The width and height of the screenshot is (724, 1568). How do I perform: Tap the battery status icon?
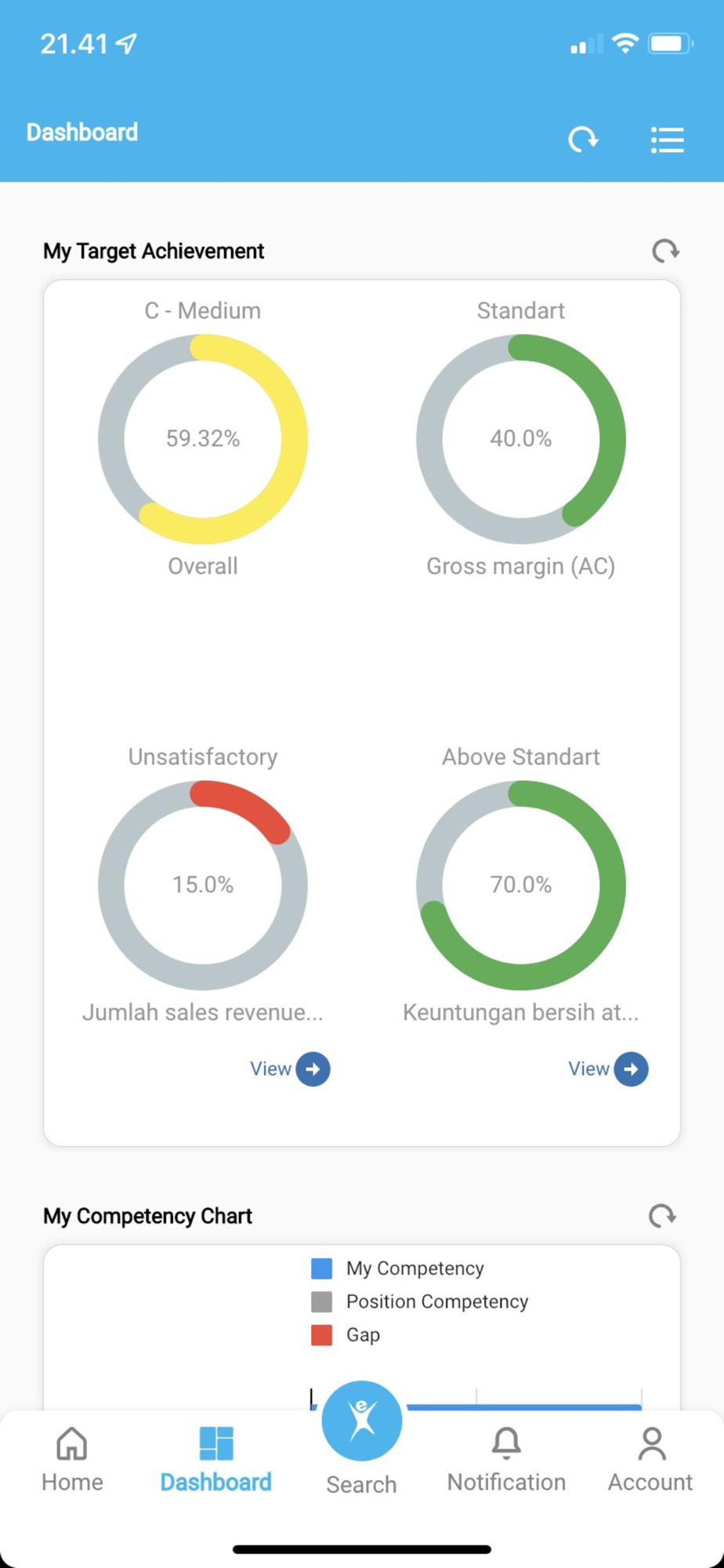tap(670, 43)
